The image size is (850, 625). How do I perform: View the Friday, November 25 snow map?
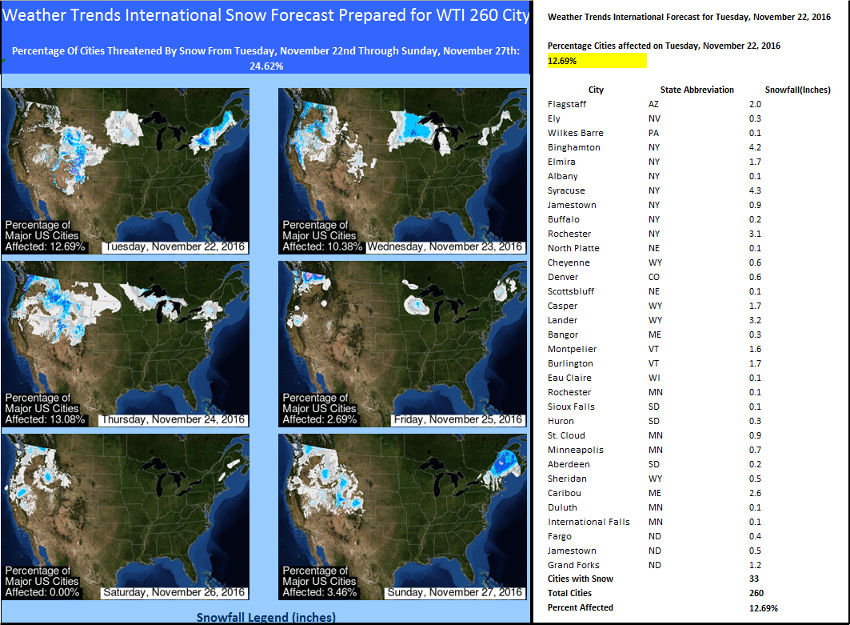402,343
